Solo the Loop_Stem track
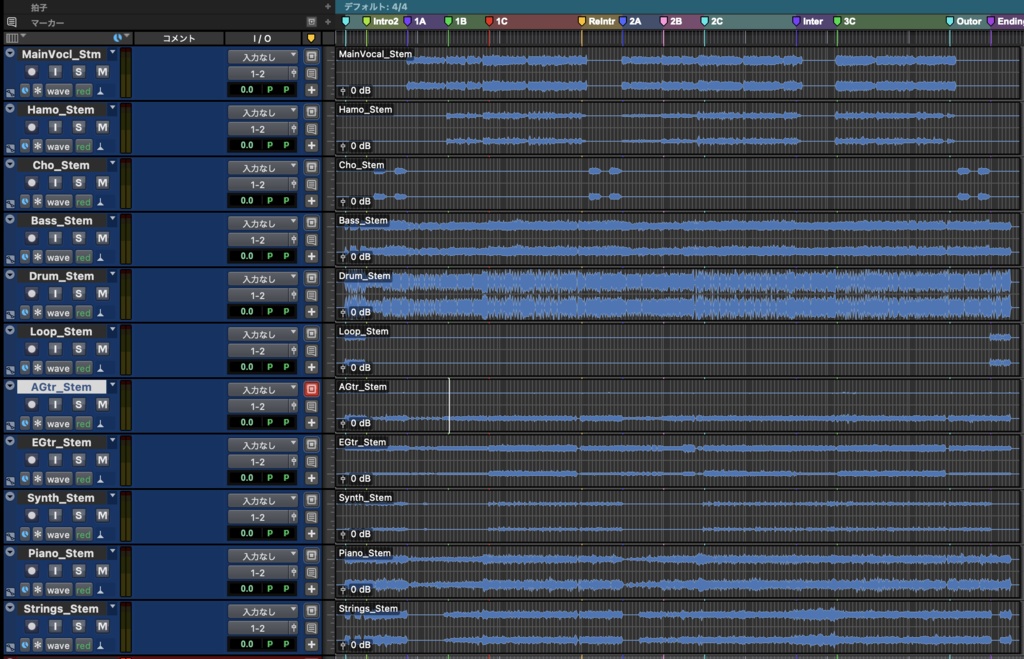Image resolution: width=1024 pixels, height=659 pixels. [78, 349]
